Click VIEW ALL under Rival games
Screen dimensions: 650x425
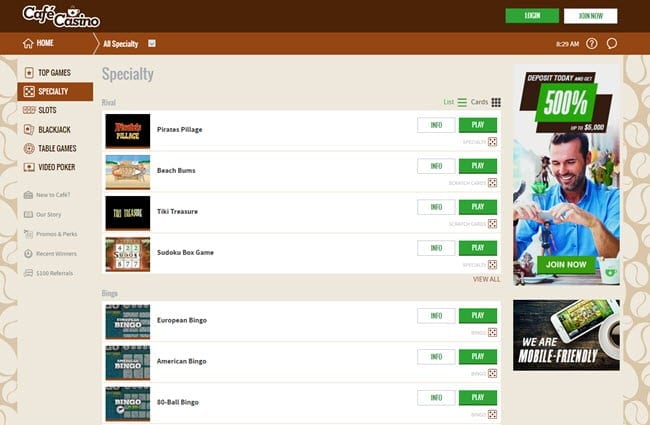point(486,279)
